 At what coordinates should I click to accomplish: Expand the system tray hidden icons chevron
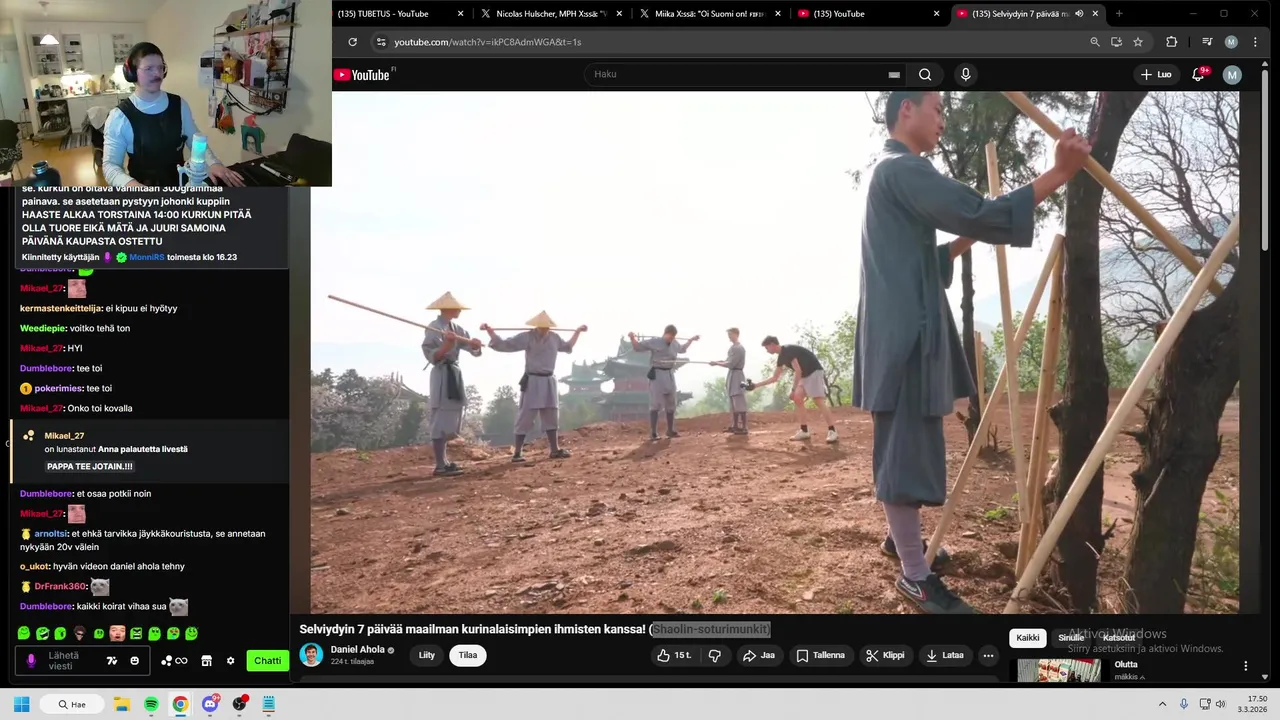(x=1164, y=704)
